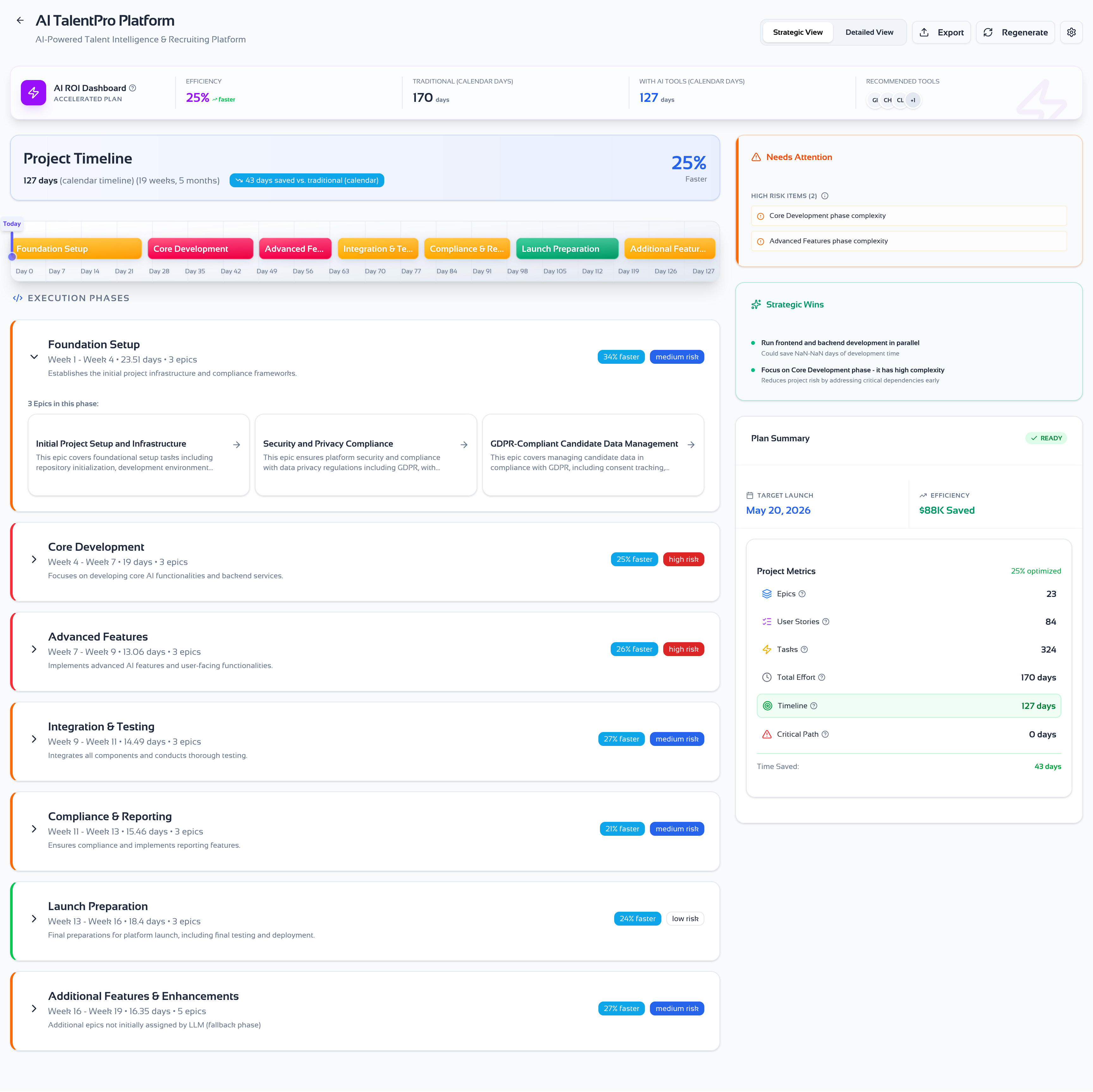Image resolution: width=1093 pixels, height=1092 pixels.
Task: Open the settings gear at top right
Action: tap(1071, 32)
